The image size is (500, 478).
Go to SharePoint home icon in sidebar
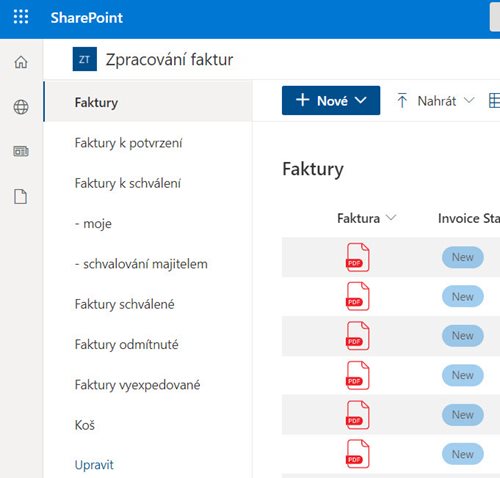tap(21, 62)
